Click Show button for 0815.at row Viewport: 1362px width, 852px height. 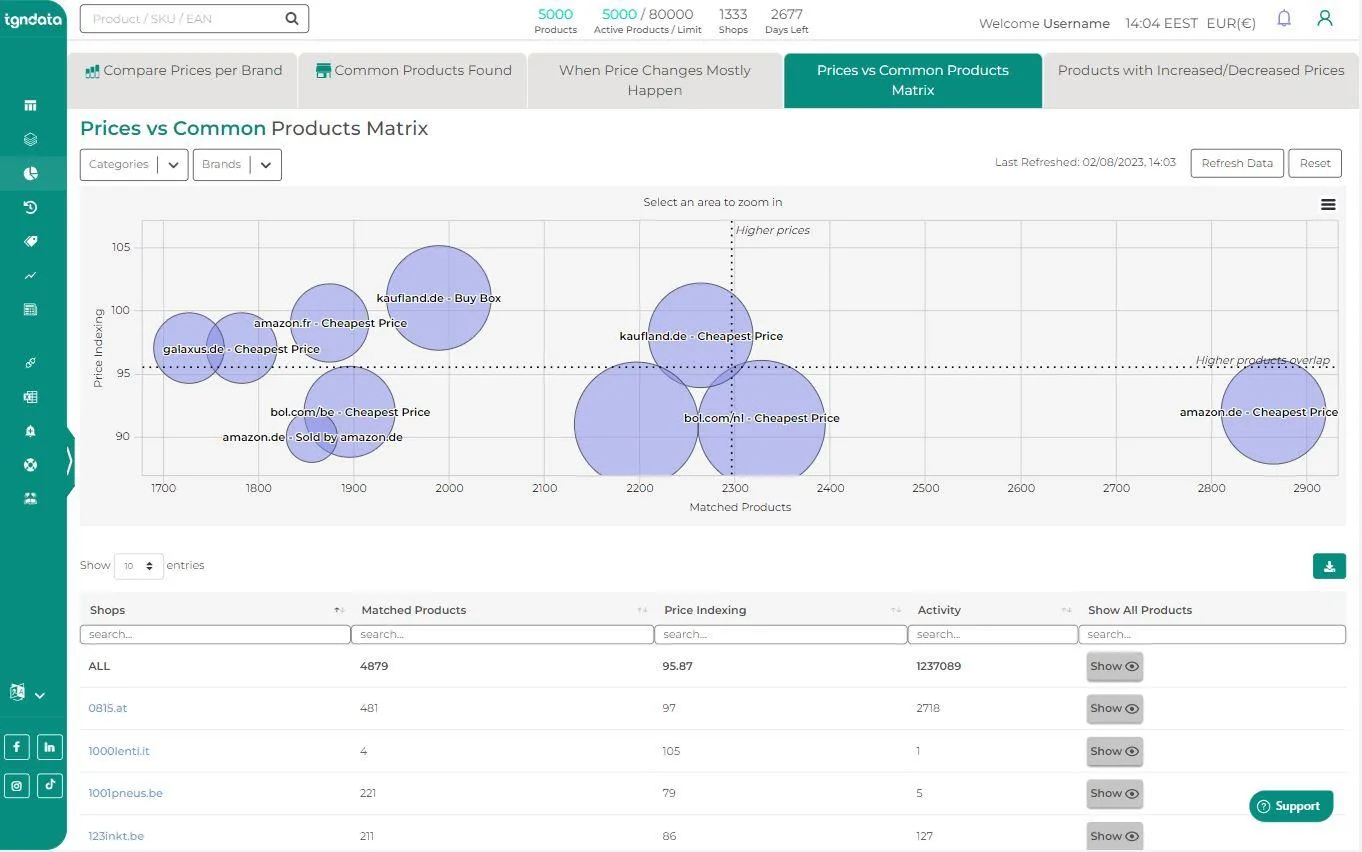click(x=1114, y=708)
